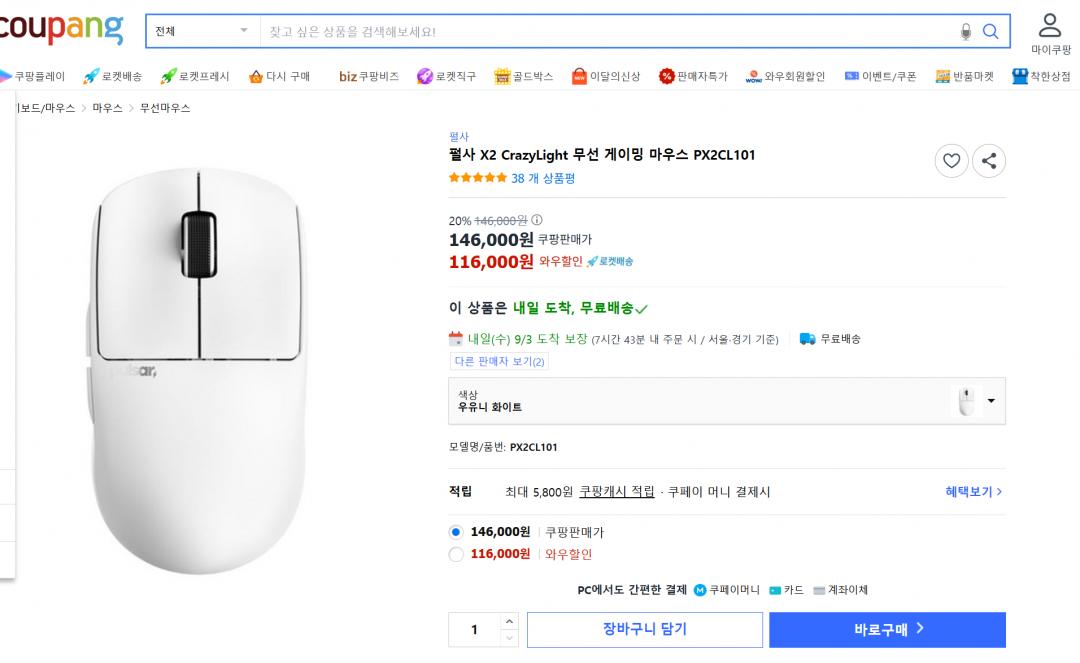Open the 쿠팡플레이 menu item

pyautogui.click(x=32, y=76)
